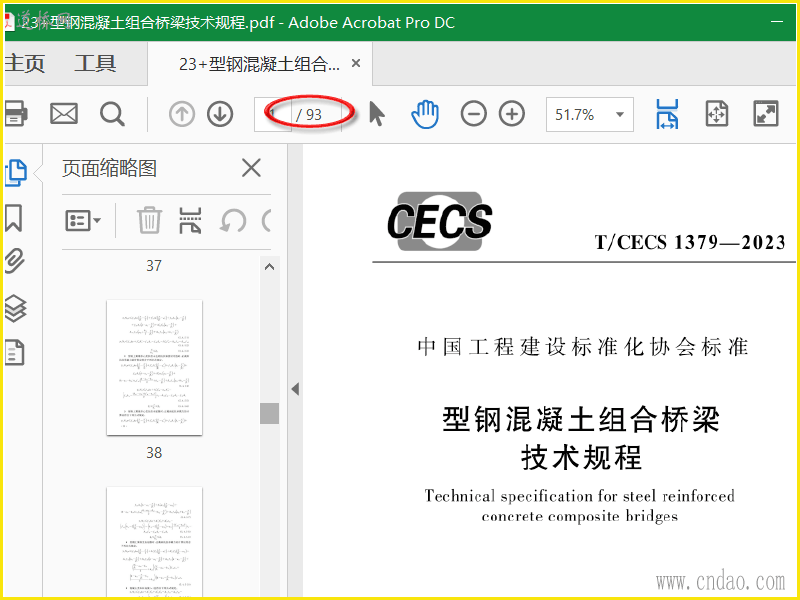This screenshot has width=800, height=600.
Task: Open the search magnifier tool
Action: (x=112, y=114)
